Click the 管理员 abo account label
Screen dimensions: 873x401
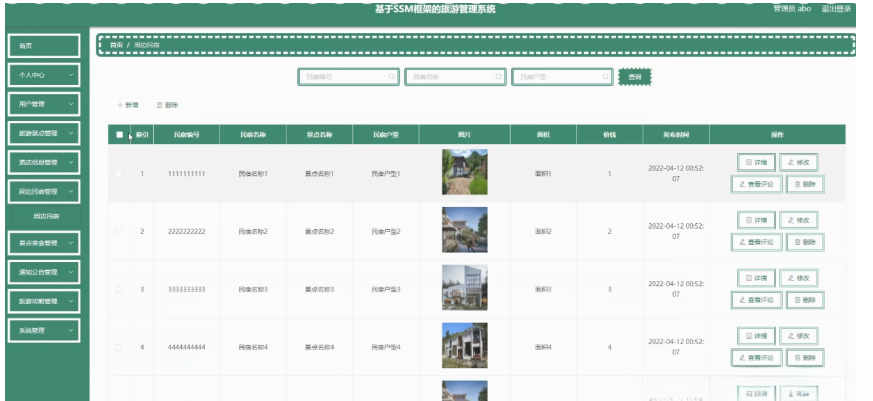792,9
